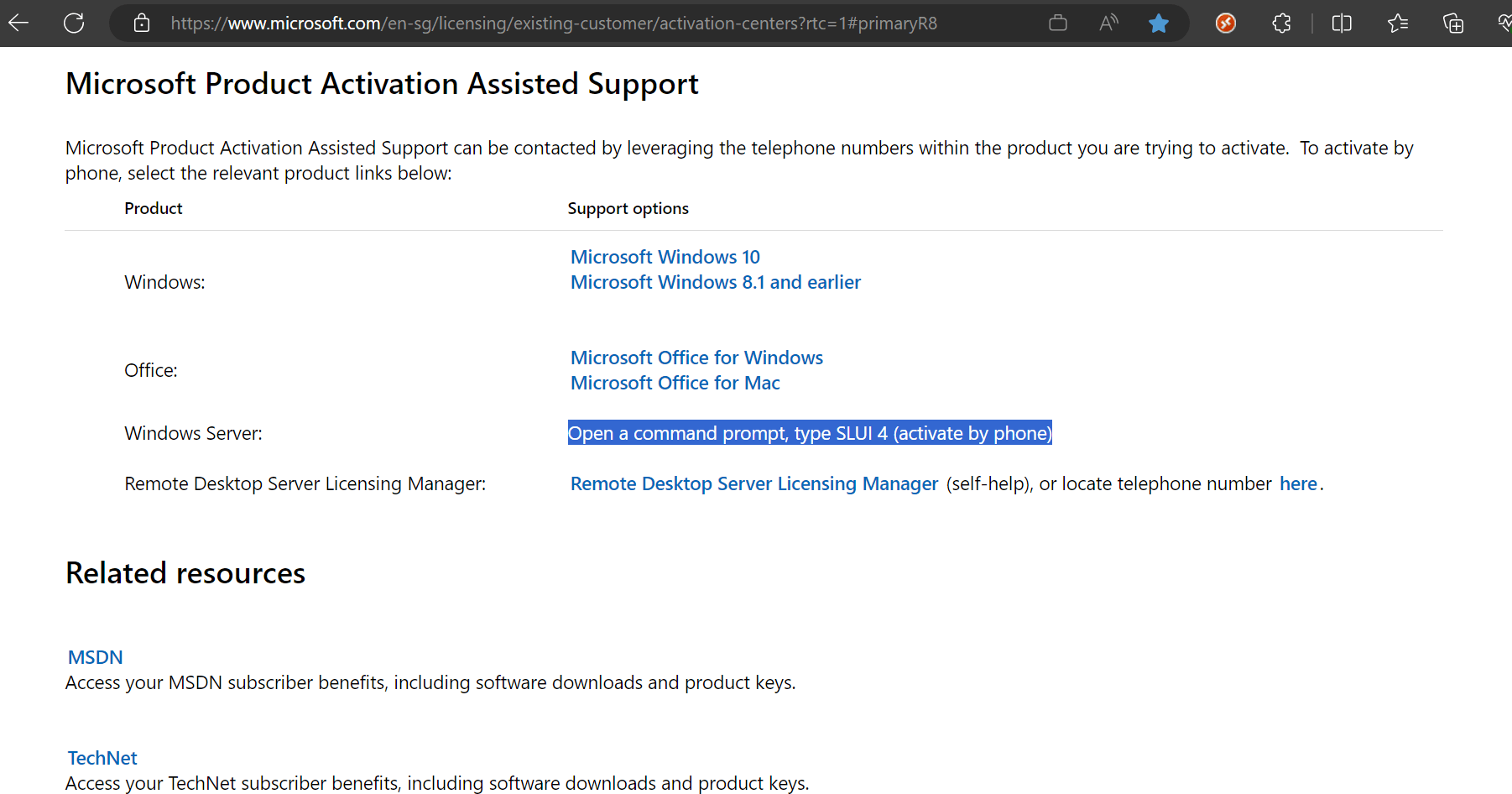
Task: Enable split screen view icon
Action: pos(1342,24)
